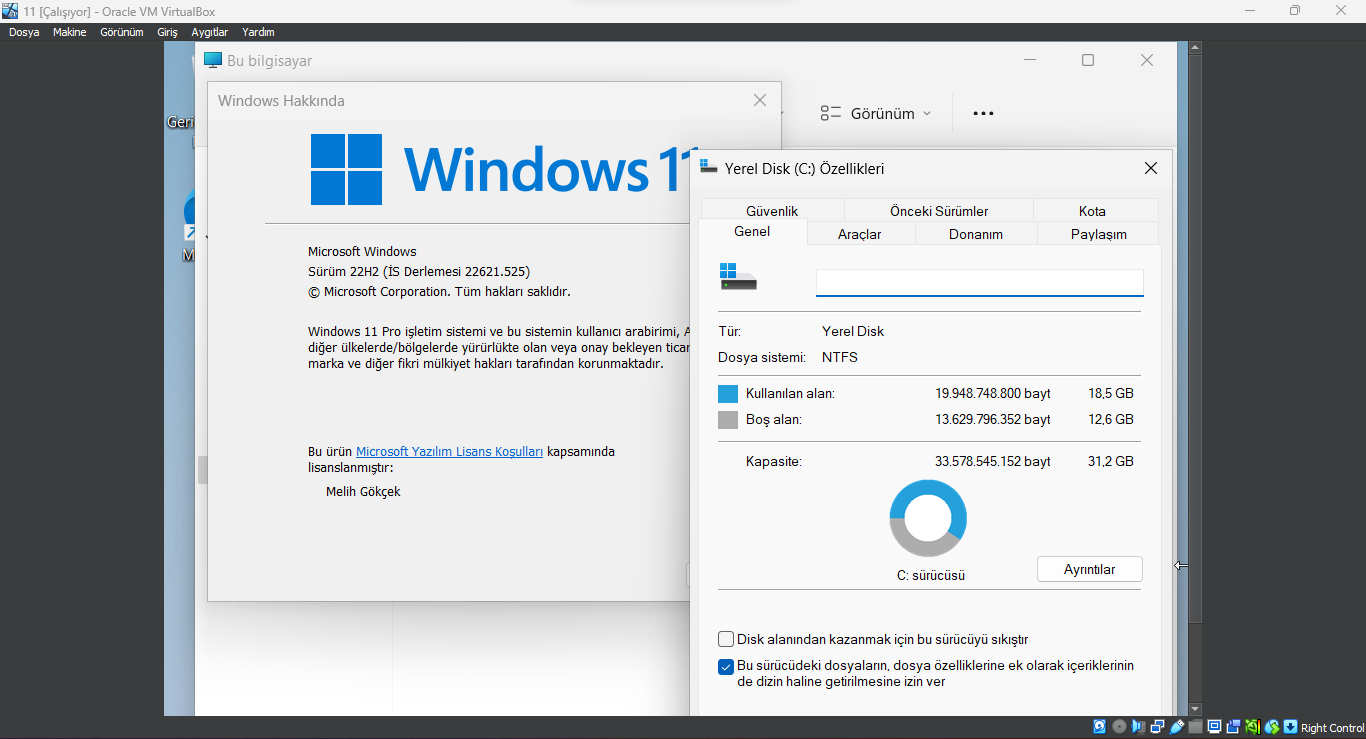Click the 18,5 GB used space text

pyautogui.click(x=1111, y=394)
